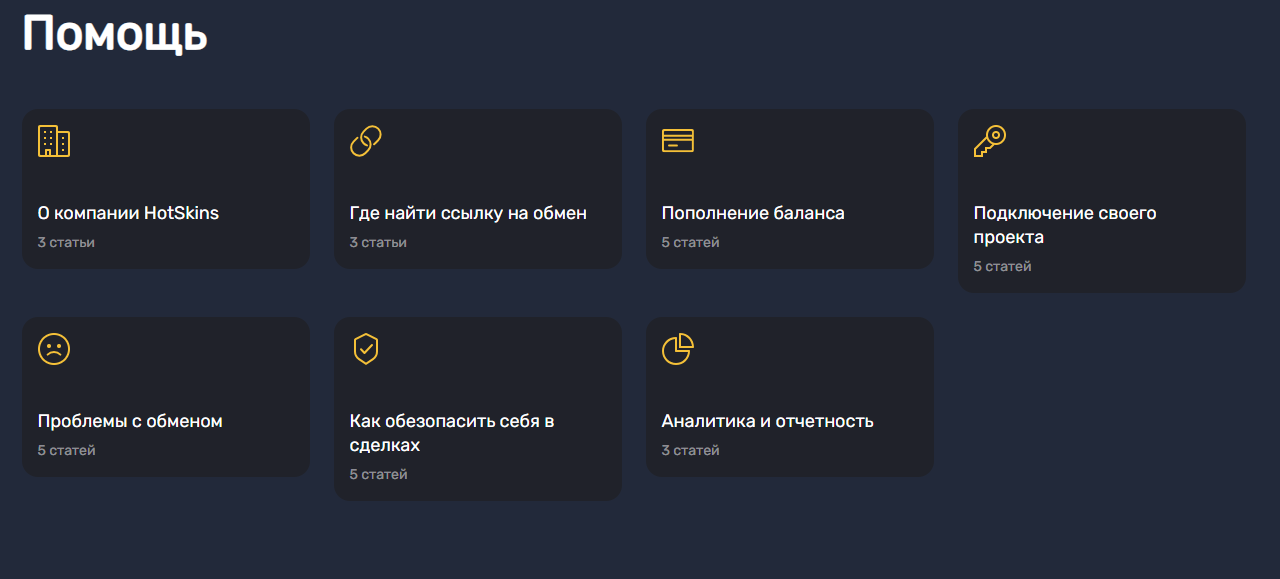Click the 'Помощь' page heading
The image size is (1280, 579).
pyautogui.click(x=115, y=35)
